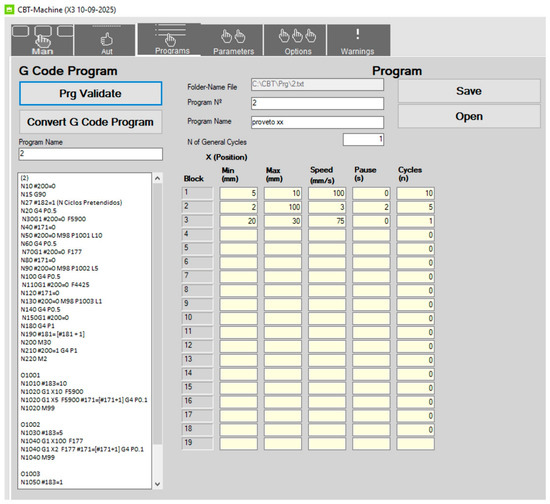
Task: Click the Speed cell of block 2
Action: [327, 207]
